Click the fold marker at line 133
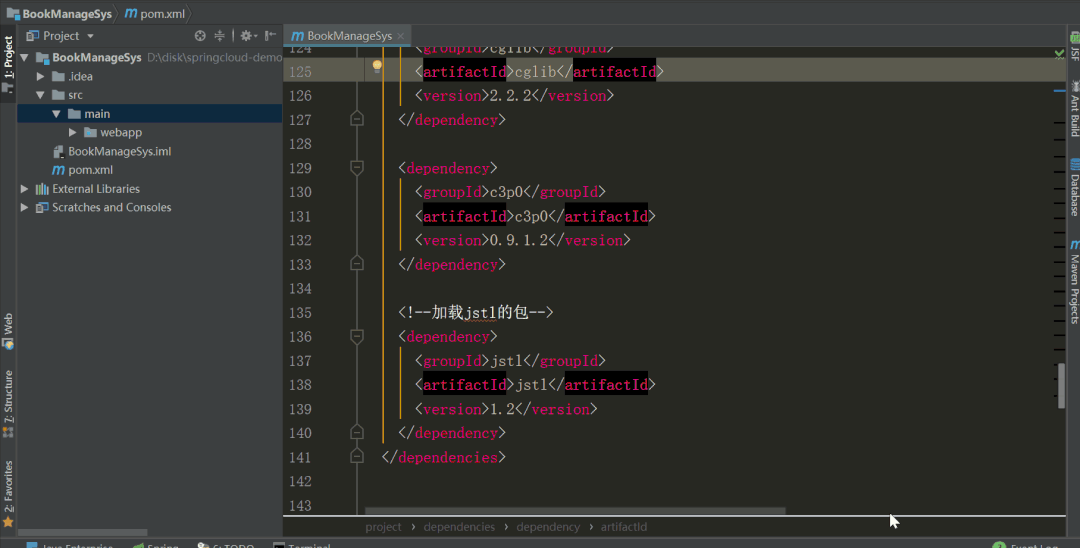Viewport: 1080px width, 548px height. [x=357, y=264]
